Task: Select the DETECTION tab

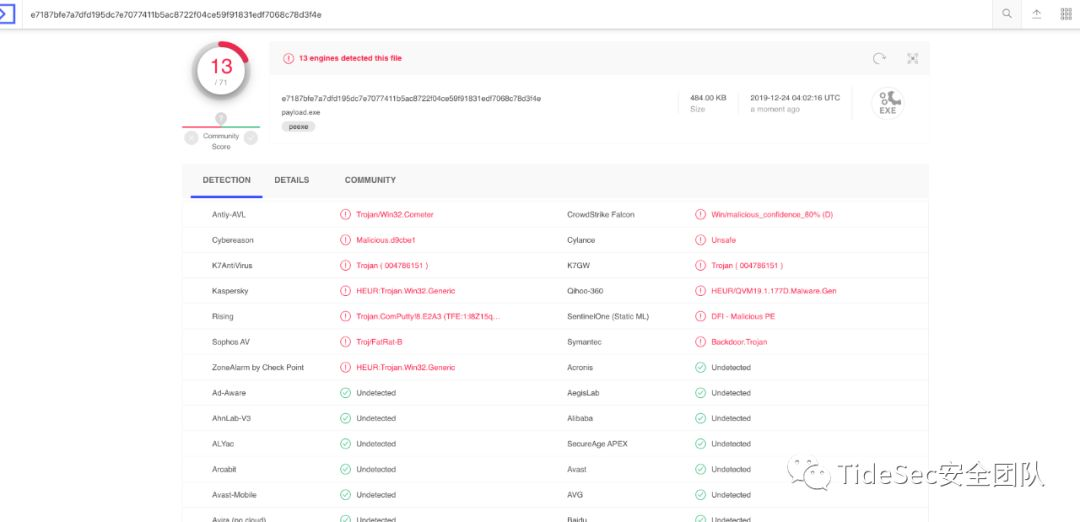Action: [x=226, y=180]
